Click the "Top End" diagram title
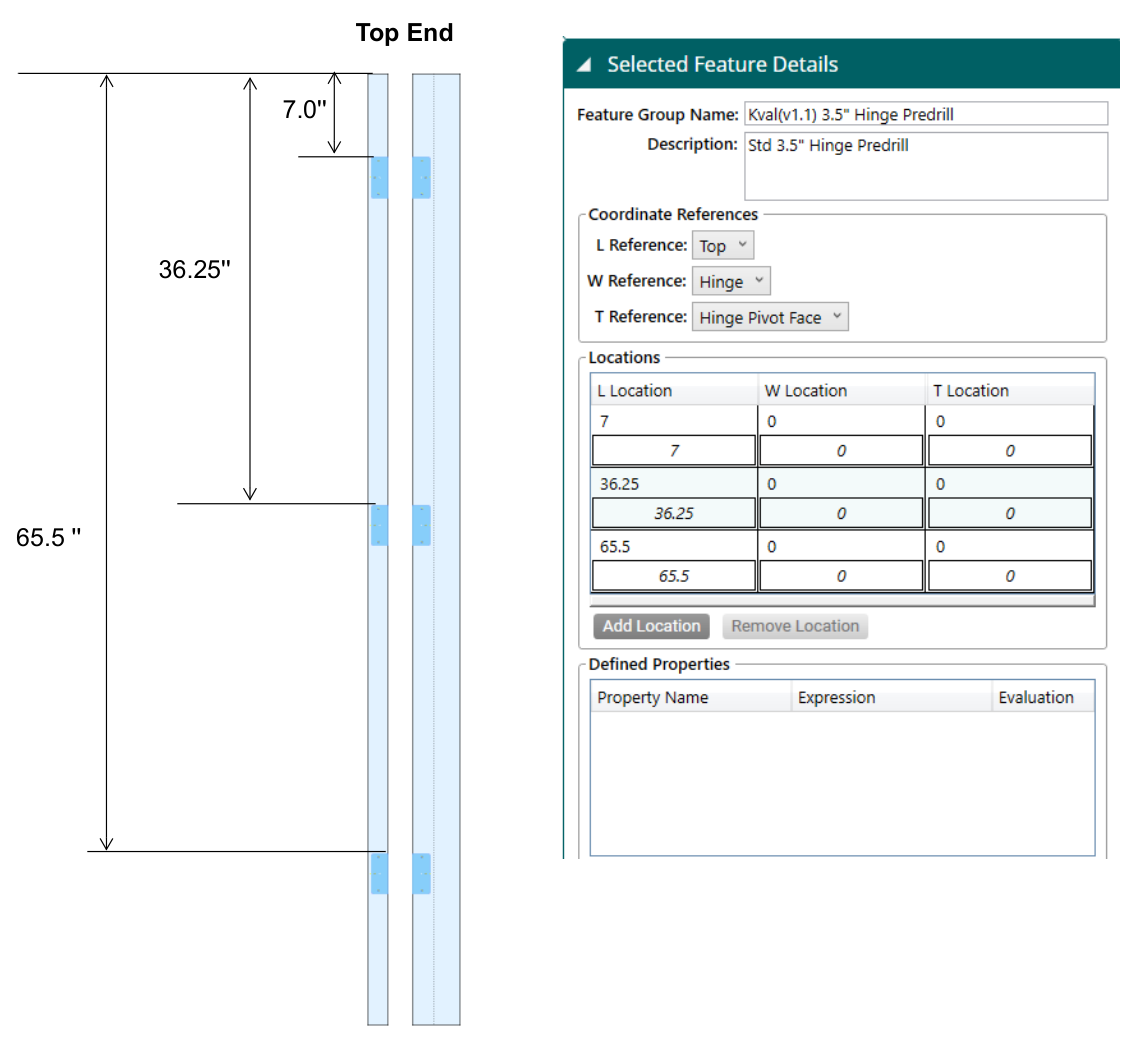 (404, 33)
